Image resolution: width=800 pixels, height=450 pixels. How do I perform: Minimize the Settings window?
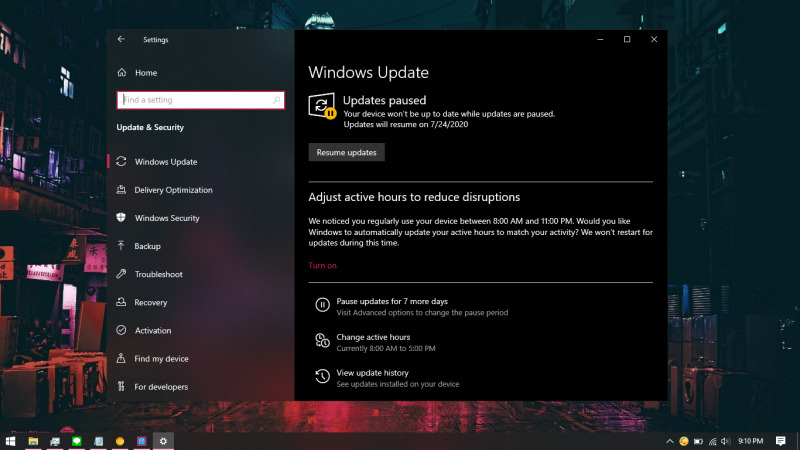coord(601,39)
